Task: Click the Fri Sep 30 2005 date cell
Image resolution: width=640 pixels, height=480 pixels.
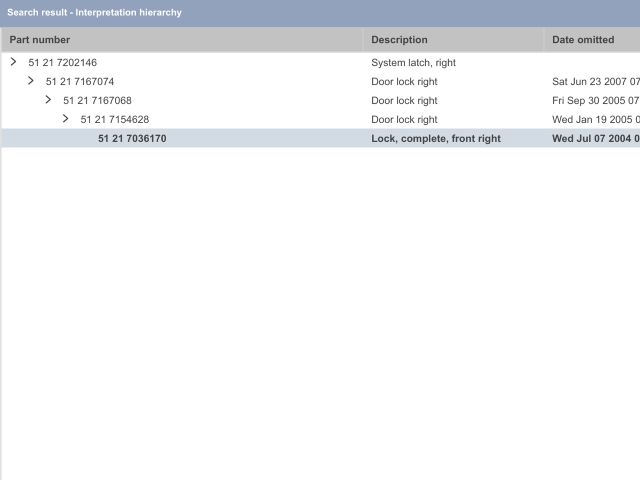Action: pyautogui.click(x=595, y=101)
